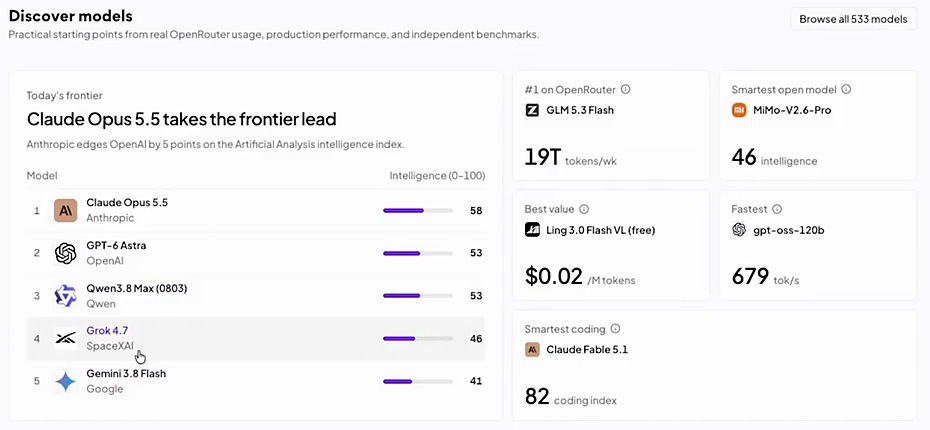The image size is (930, 430).
Task: Open GLM 5.3 Flash model name
Action: click(x=580, y=110)
